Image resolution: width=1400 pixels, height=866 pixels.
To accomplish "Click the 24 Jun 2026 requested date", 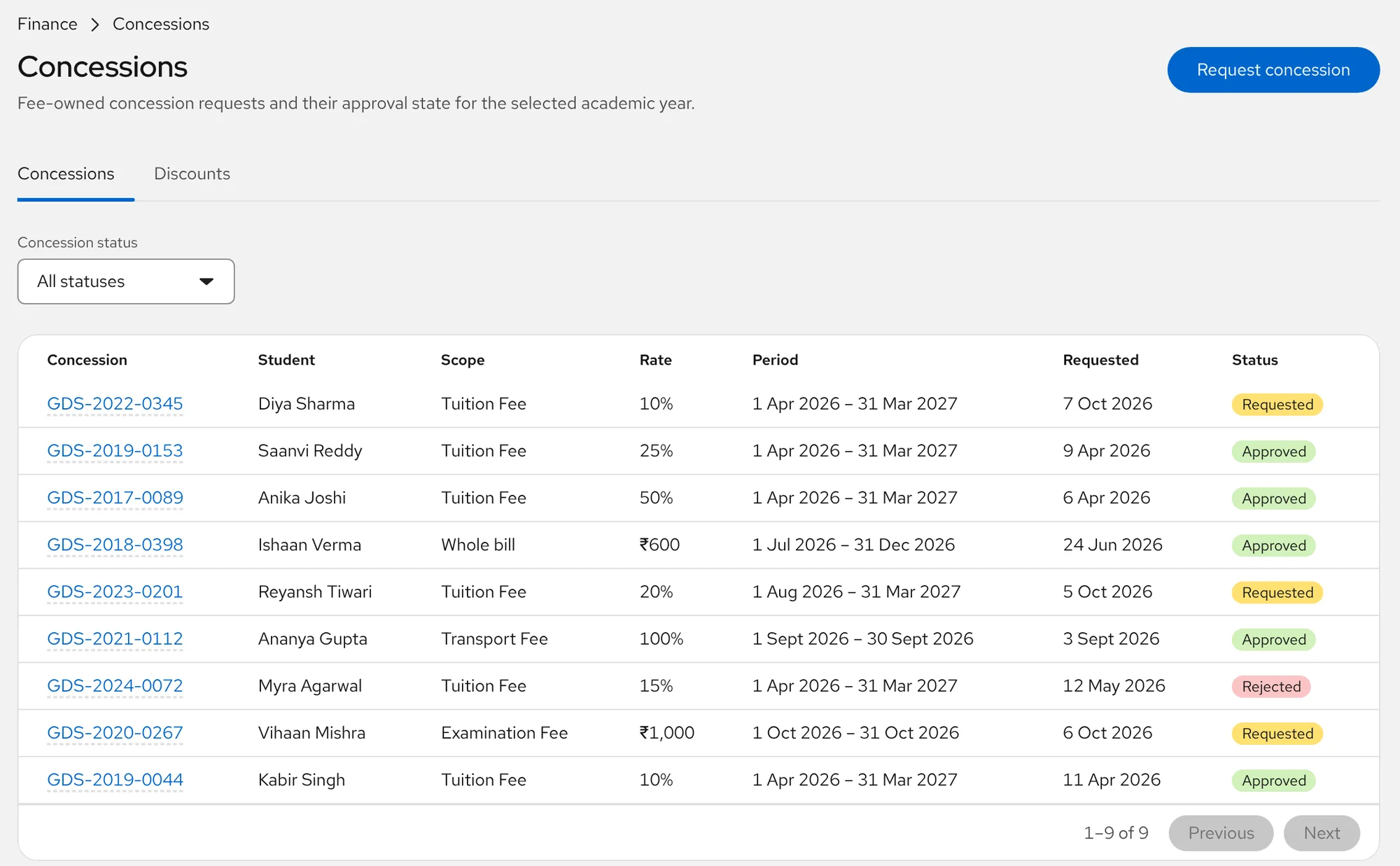I will pos(1112,545).
